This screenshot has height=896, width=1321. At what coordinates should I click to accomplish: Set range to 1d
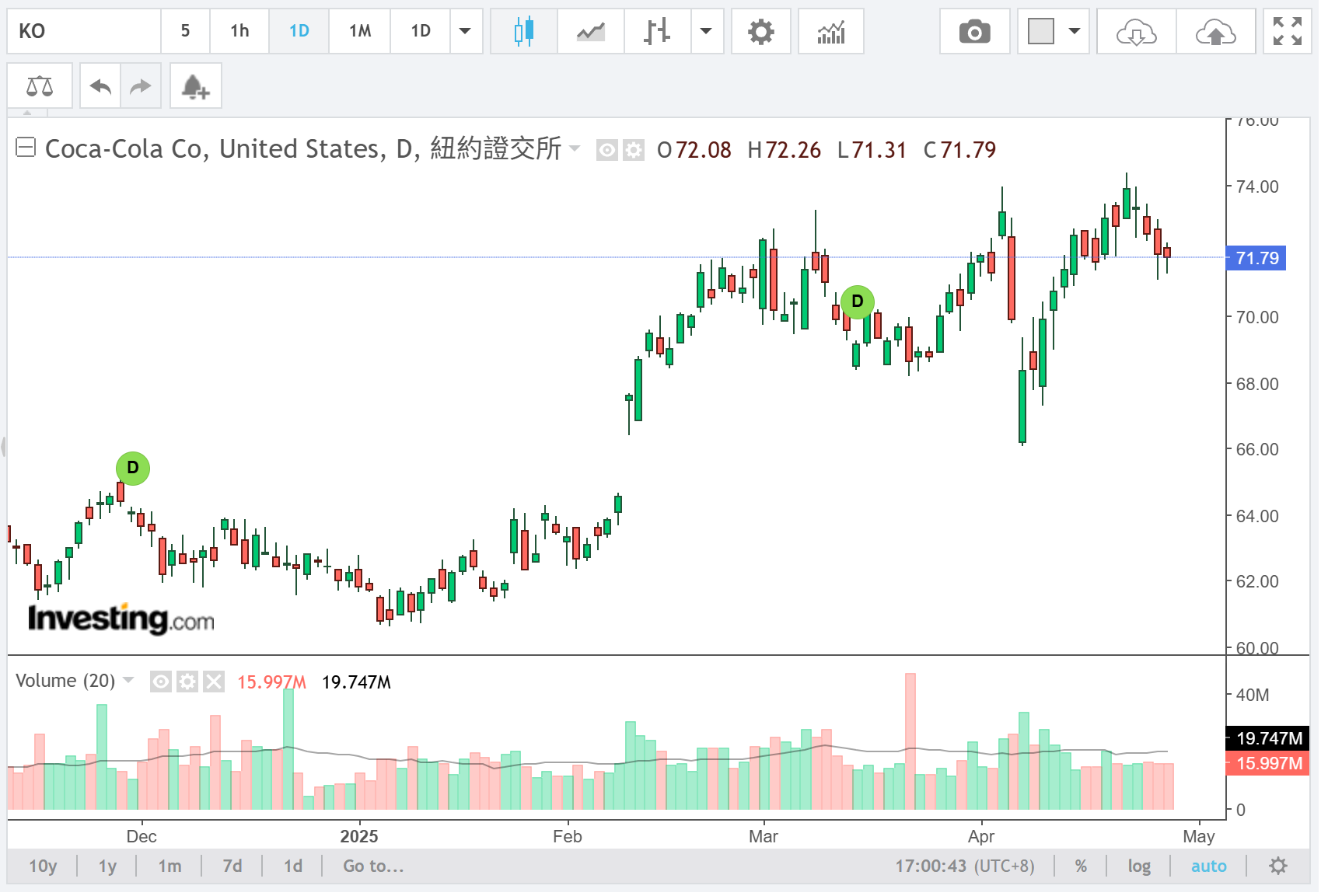click(x=293, y=866)
